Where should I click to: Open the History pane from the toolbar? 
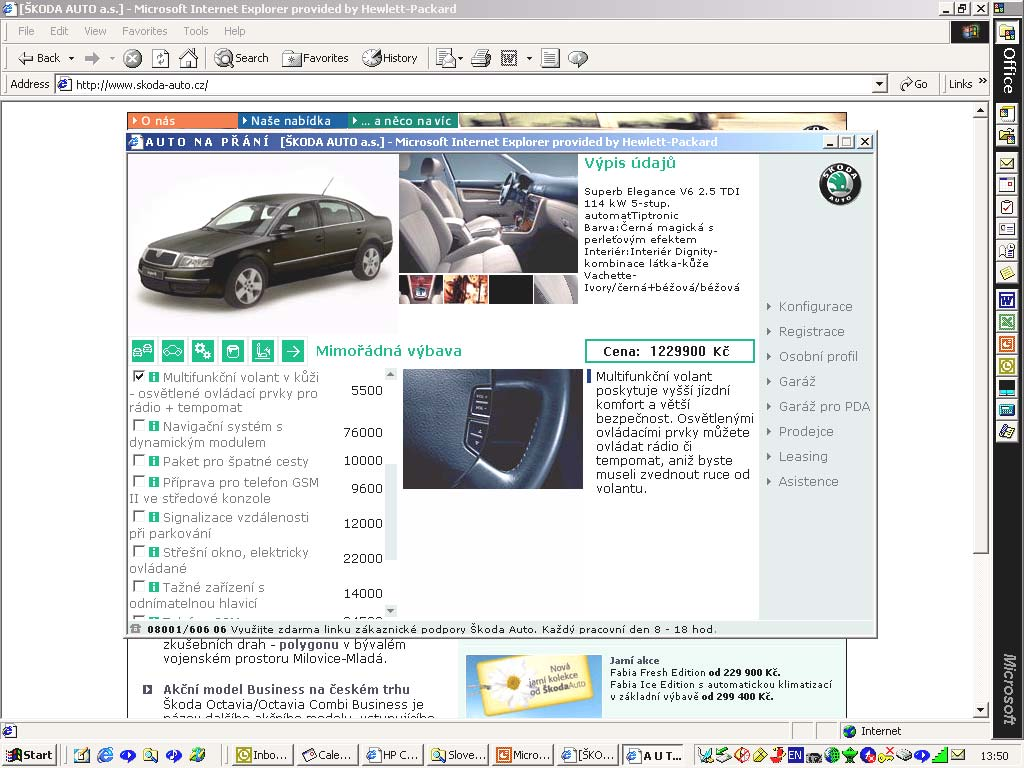[x=390, y=58]
